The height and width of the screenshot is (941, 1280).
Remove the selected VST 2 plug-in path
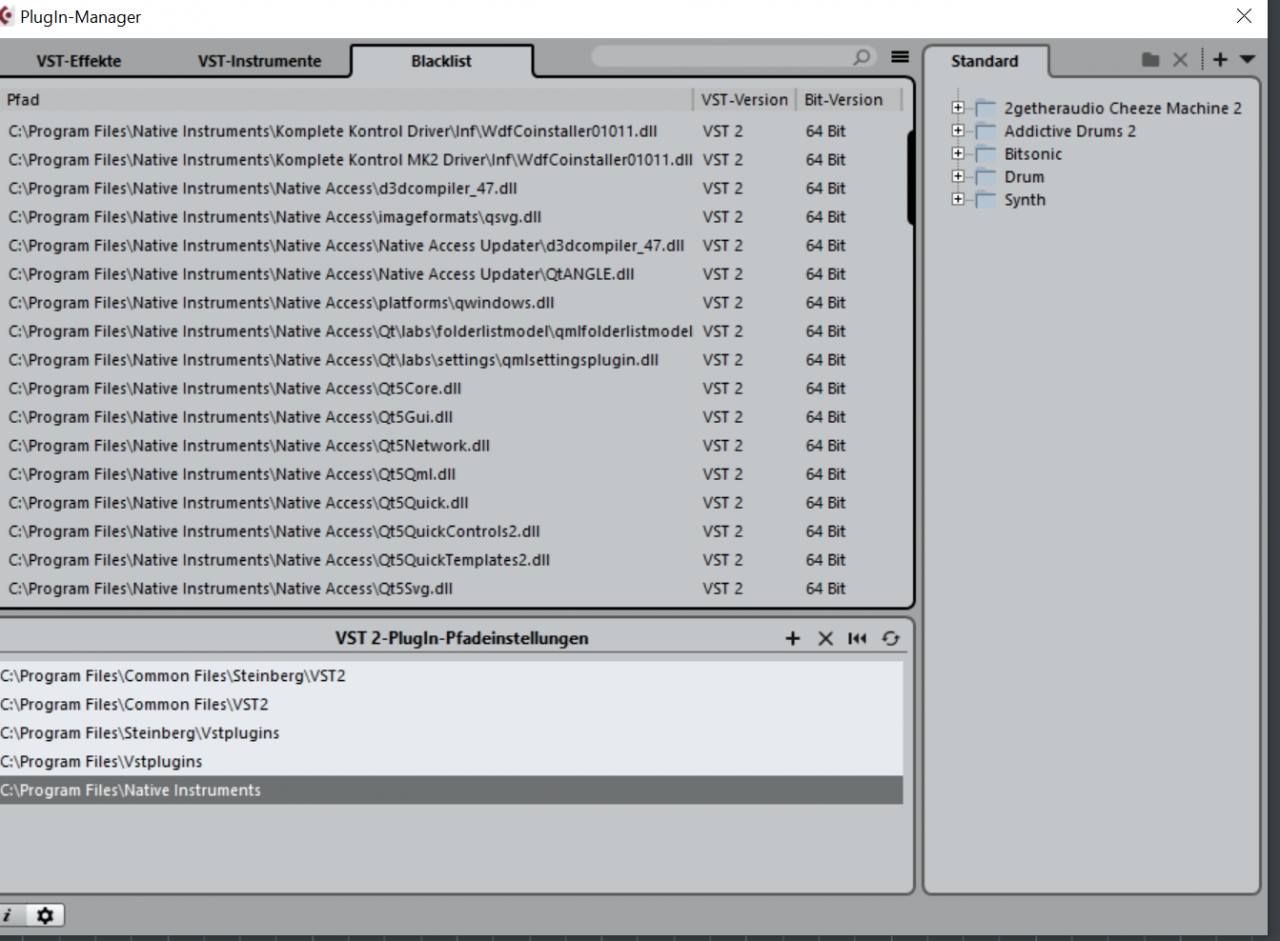[825, 638]
